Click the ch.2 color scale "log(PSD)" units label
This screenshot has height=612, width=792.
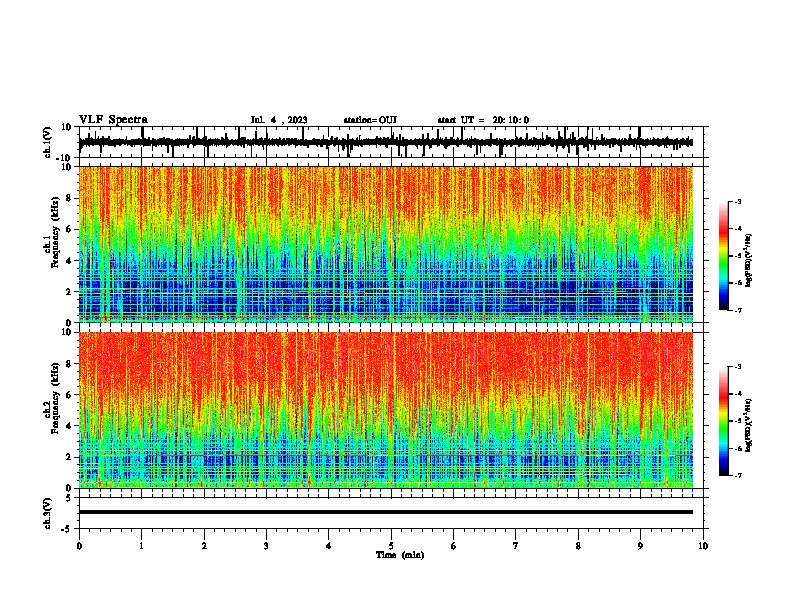749,425
